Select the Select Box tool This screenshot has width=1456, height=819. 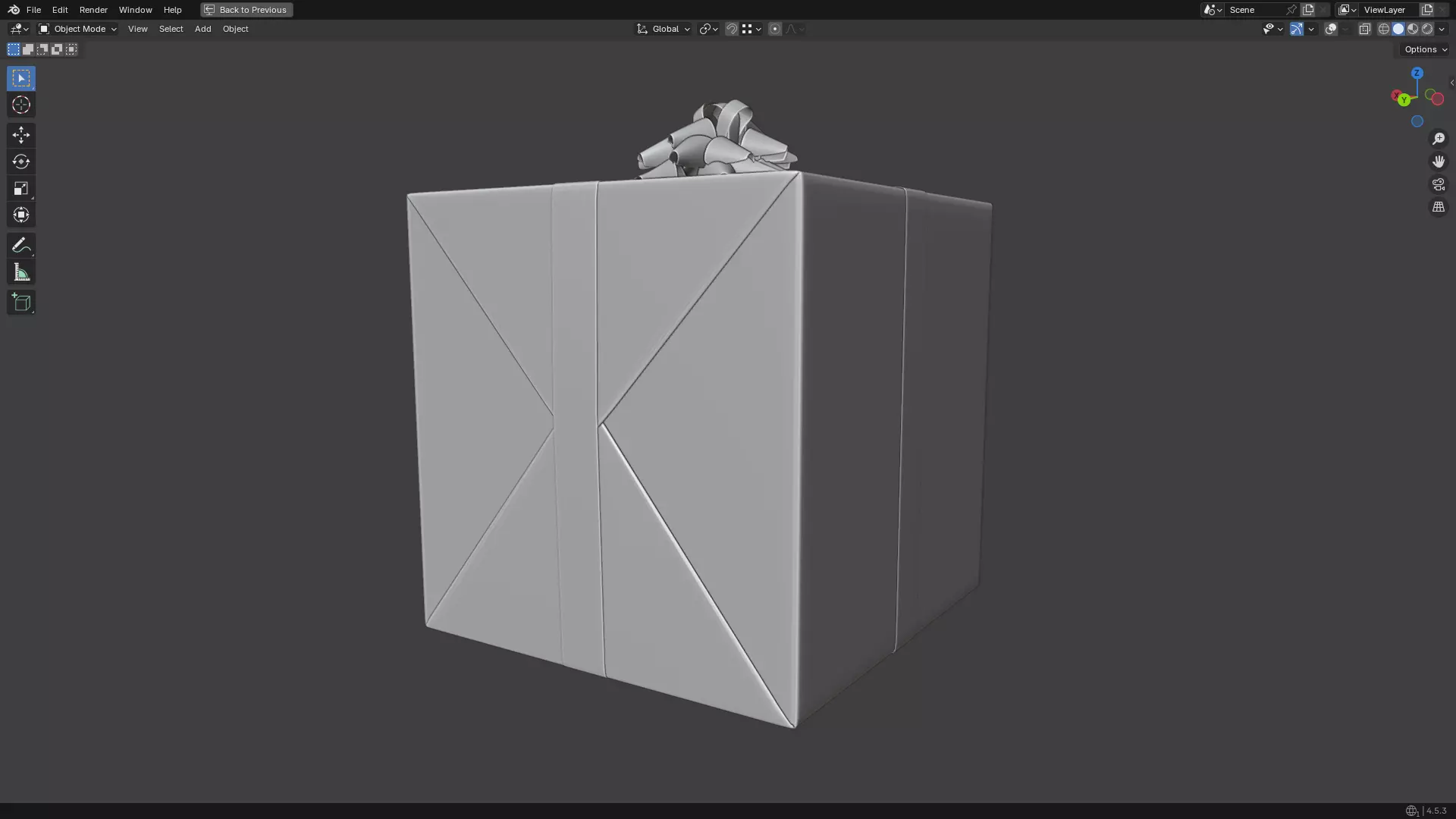pos(21,78)
